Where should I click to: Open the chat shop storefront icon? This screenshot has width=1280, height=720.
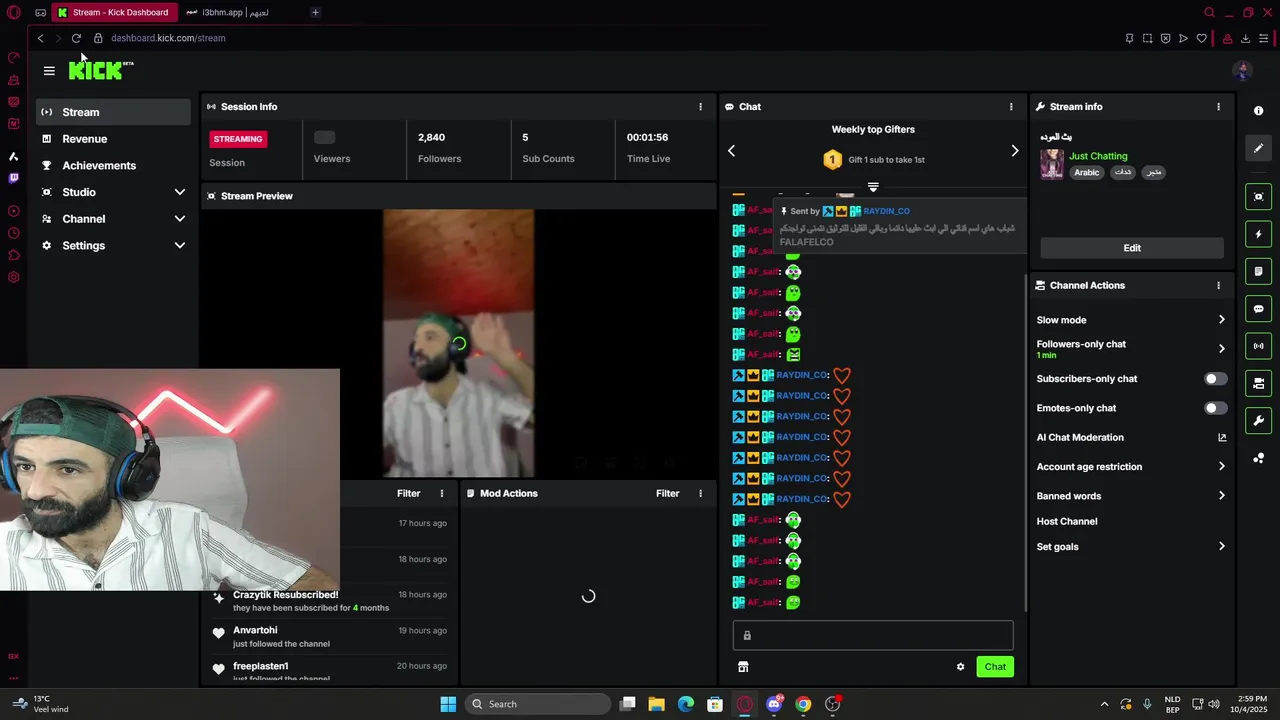click(743, 667)
